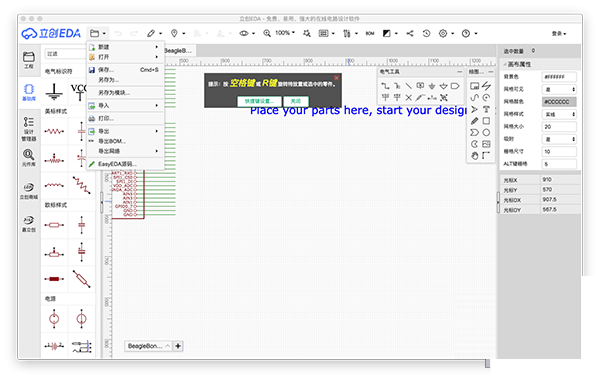600x380 pixels.
Task: Place the ground symbol from the library
Action: click(54, 92)
